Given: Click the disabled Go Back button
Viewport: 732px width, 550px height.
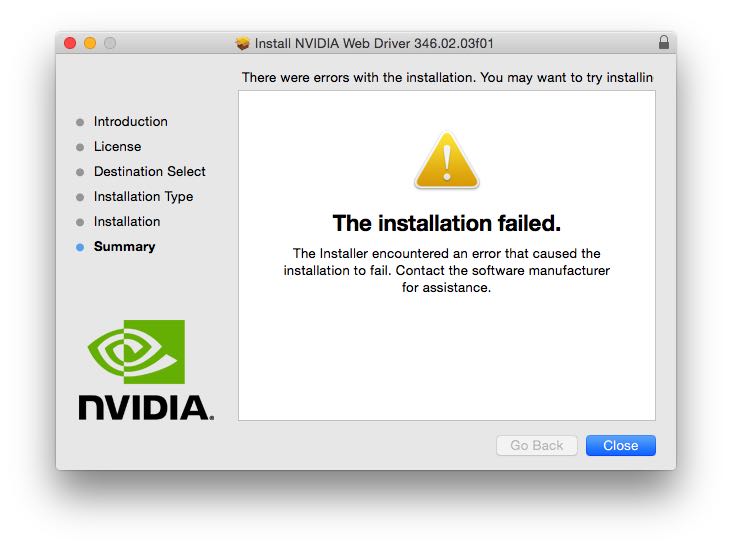Looking at the screenshot, I should point(536,445).
